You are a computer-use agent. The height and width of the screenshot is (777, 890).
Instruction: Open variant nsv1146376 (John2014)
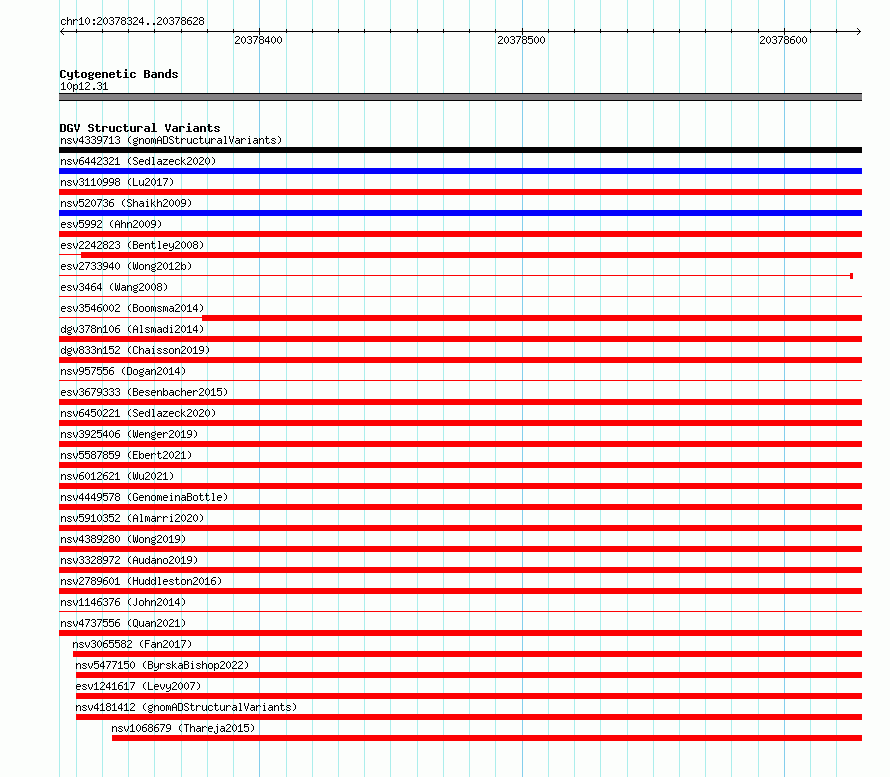[x=123, y=602]
